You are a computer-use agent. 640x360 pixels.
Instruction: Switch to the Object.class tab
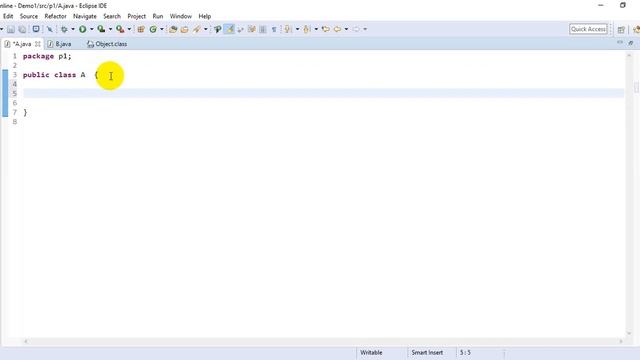point(107,44)
